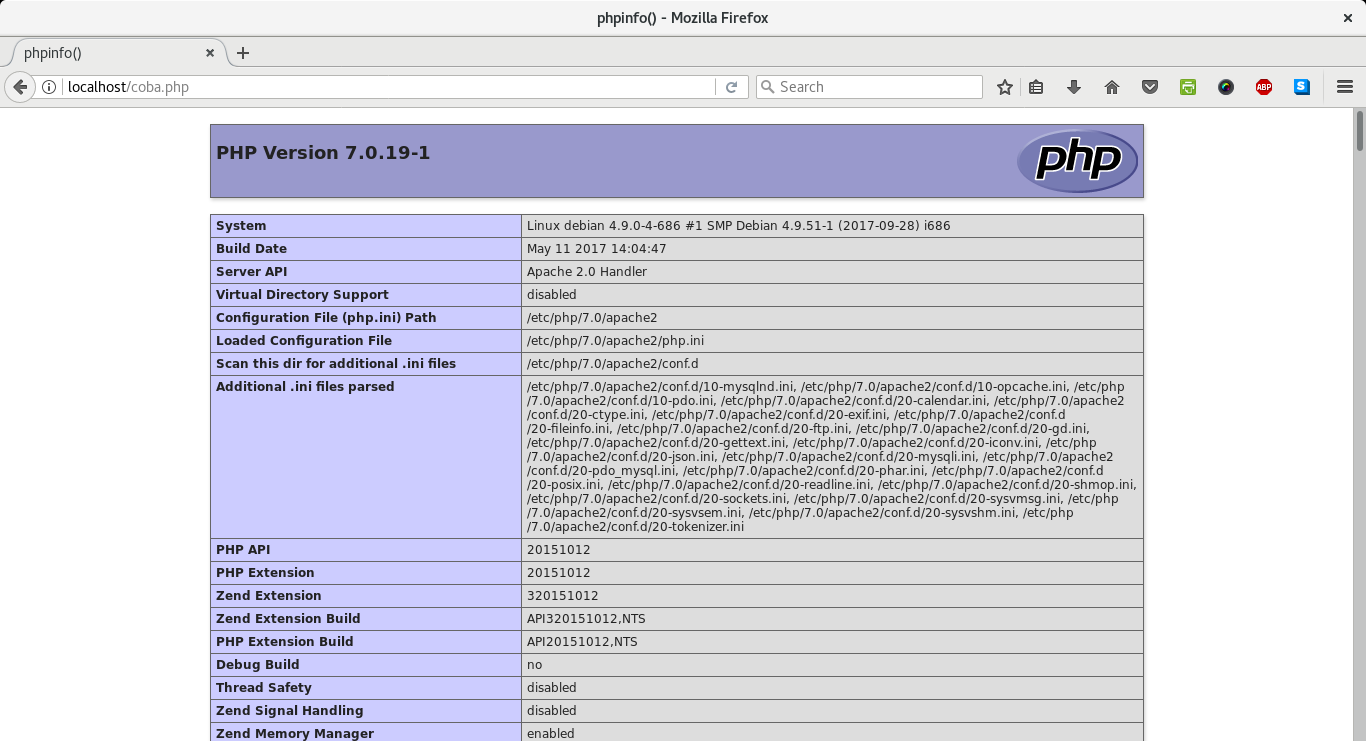Open the Adblock Plus ABP icon
1366x741 pixels.
1264,87
